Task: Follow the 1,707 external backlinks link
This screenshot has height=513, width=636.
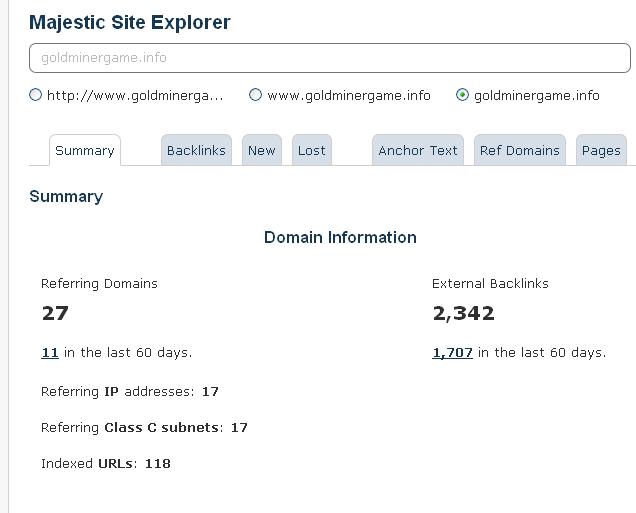Action: click(x=452, y=352)
